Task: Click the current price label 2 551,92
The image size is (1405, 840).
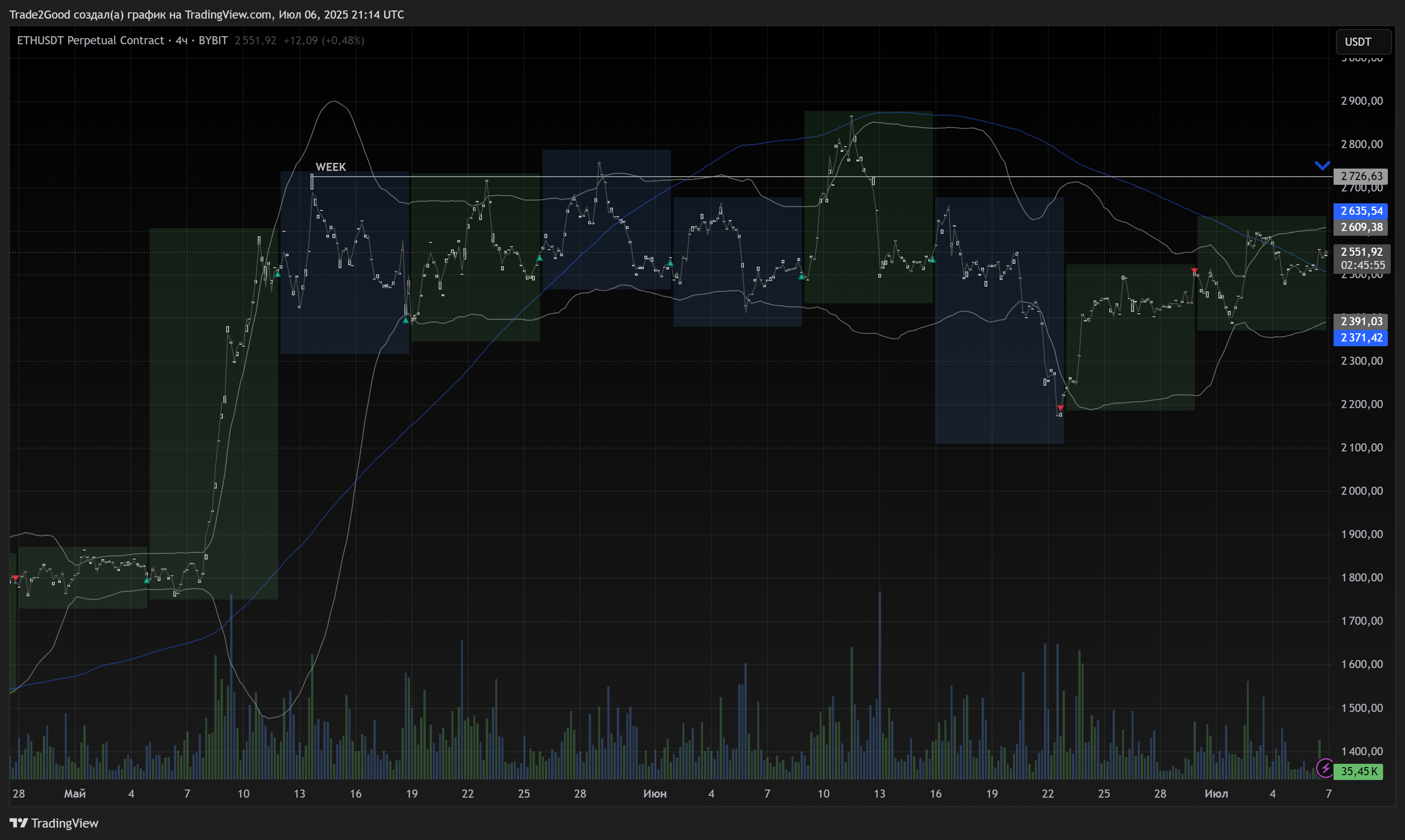Action: coord(1361,252)
